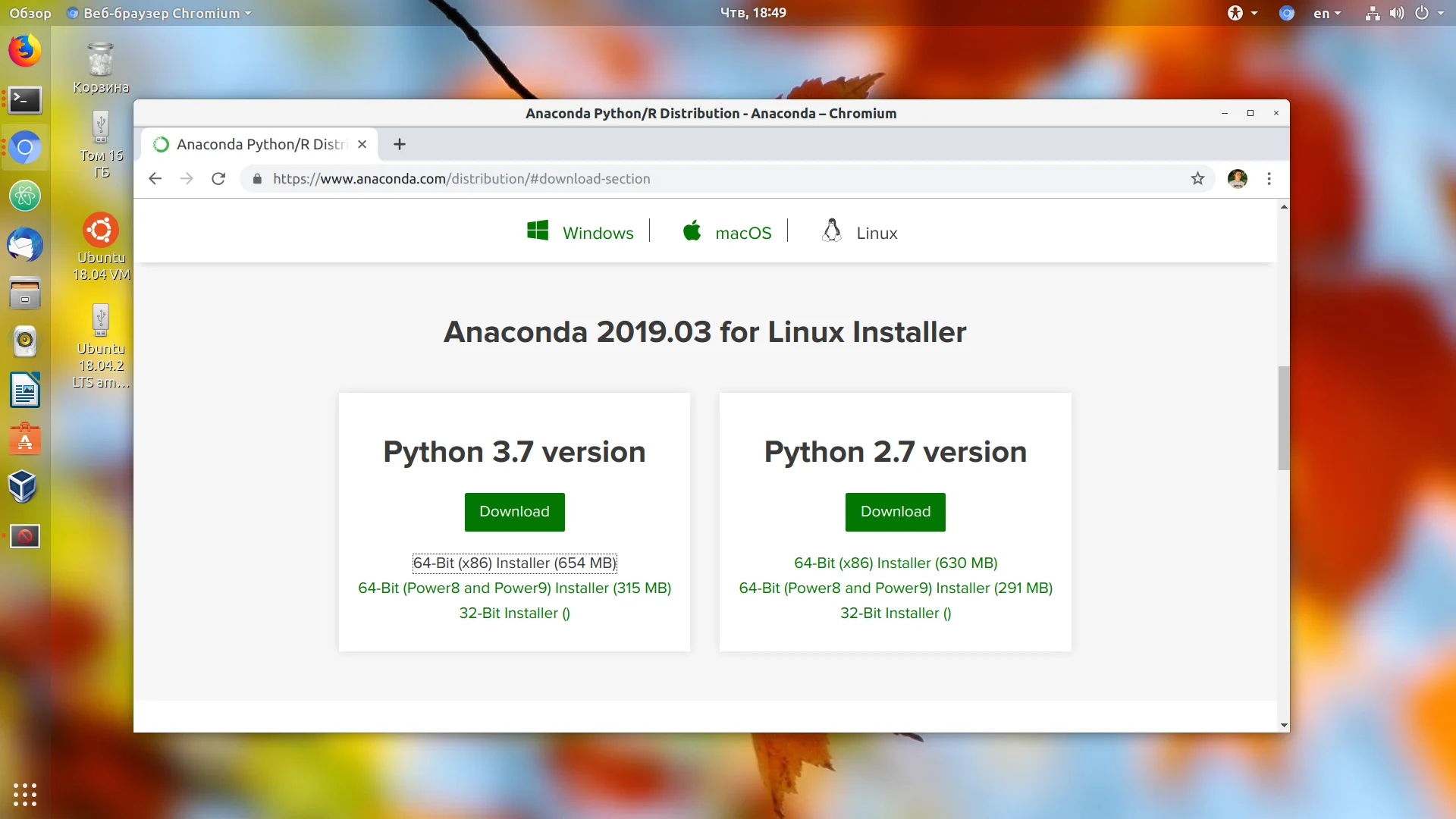Close the Anaconda Distribution tab
The width and height of the screenshot is (1456, 819).
pyautogui.click(x=362, y=144)
